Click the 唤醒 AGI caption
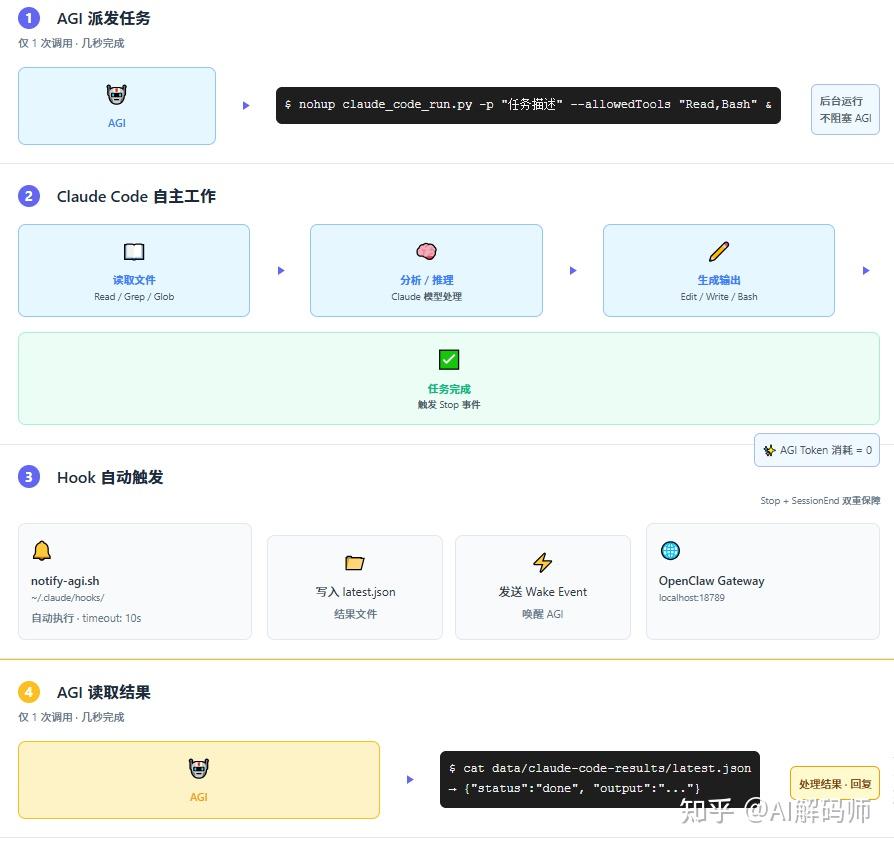The height and width of the screenshot is (848, 894). point(542,614)
